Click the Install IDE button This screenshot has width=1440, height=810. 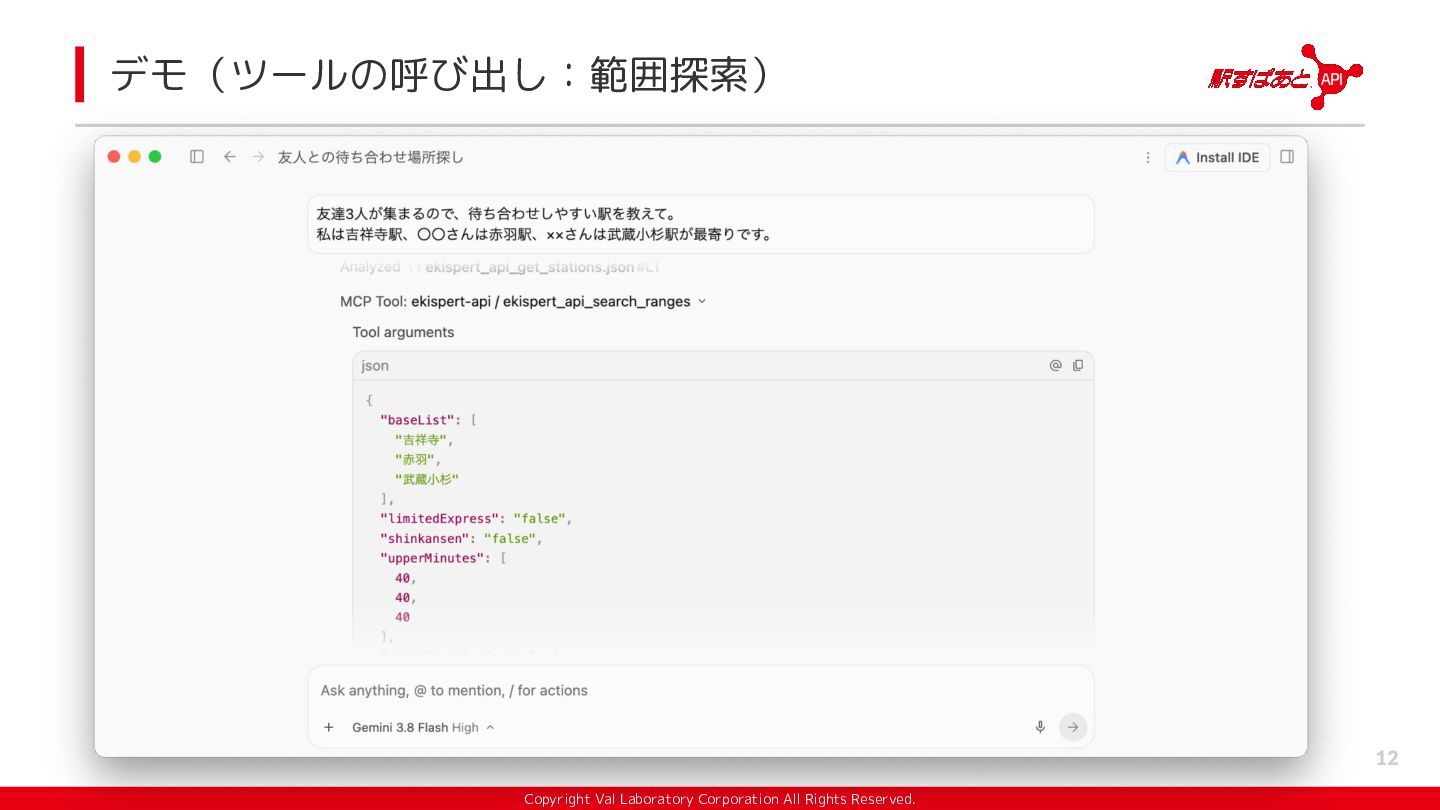[x=1217, y=158]
